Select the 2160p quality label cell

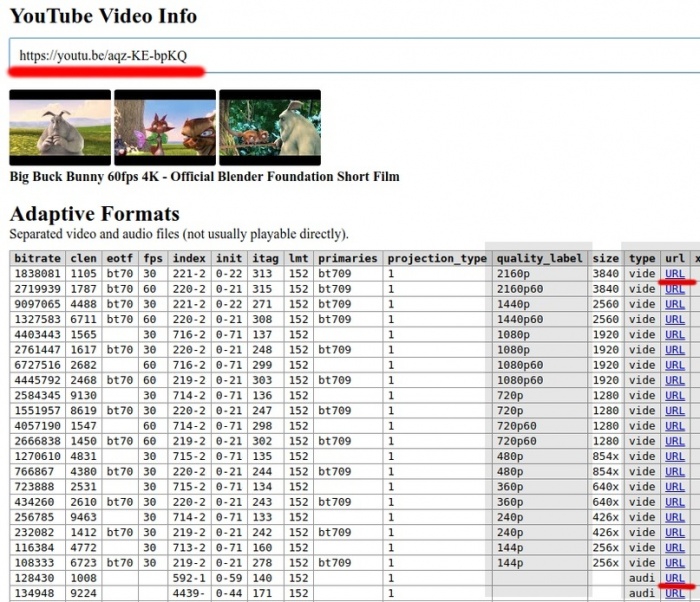(540, 274)
